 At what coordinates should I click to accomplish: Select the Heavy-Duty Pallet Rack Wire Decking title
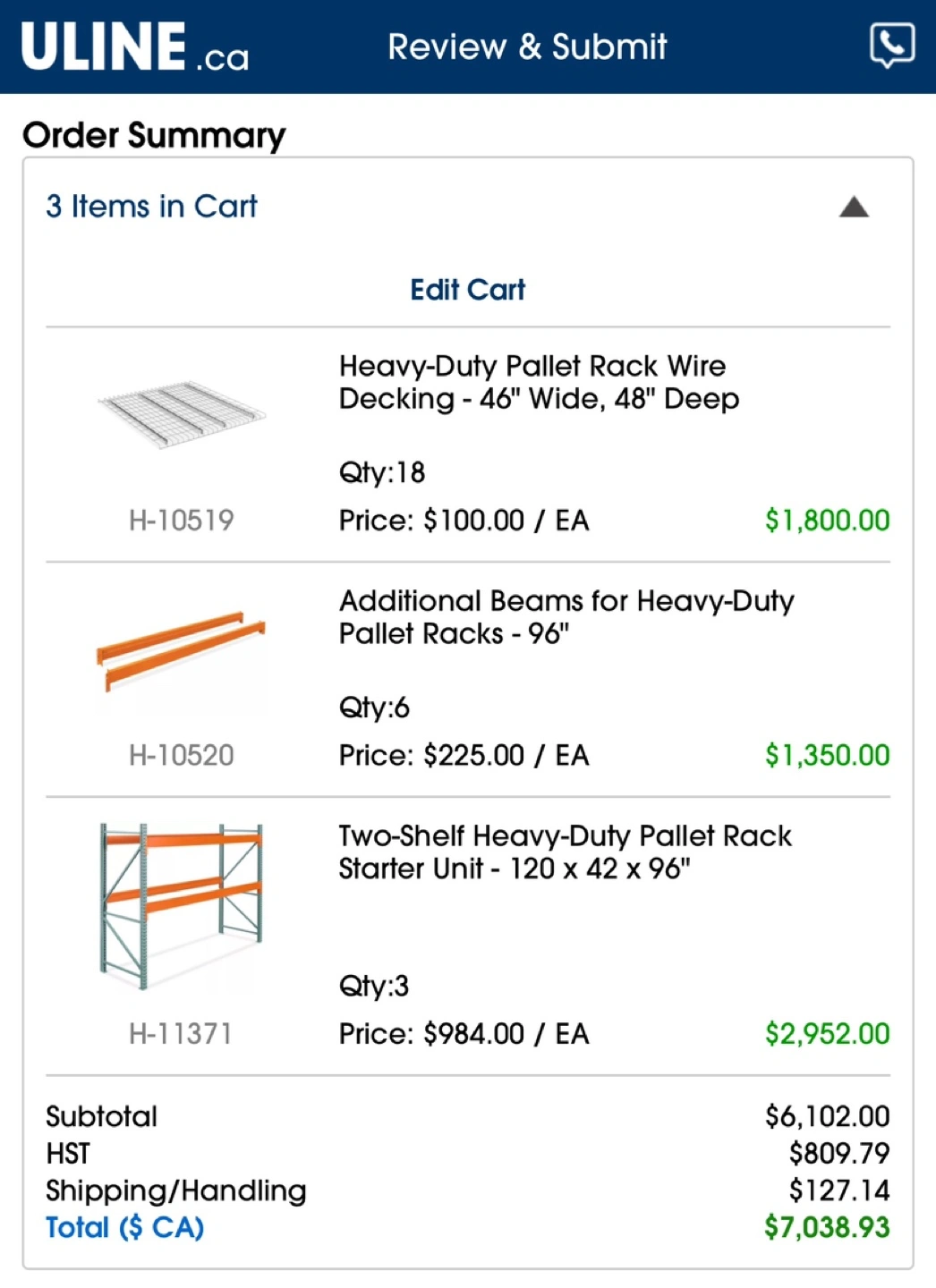[539, 382]
